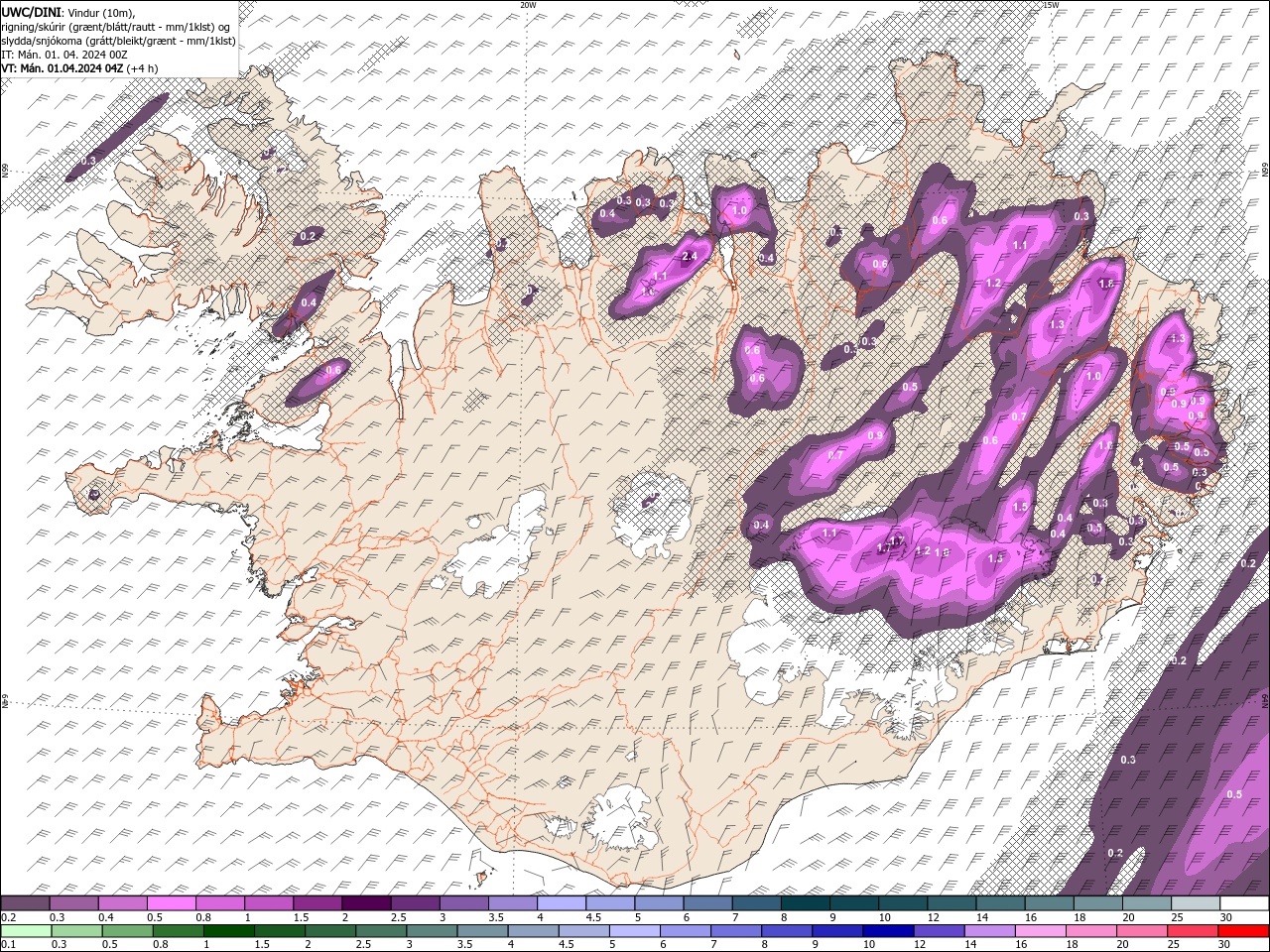1270x952 pixels.
Task: Click upper legend pale grey swatch 25–30
Action: (x=1196, y=903)
